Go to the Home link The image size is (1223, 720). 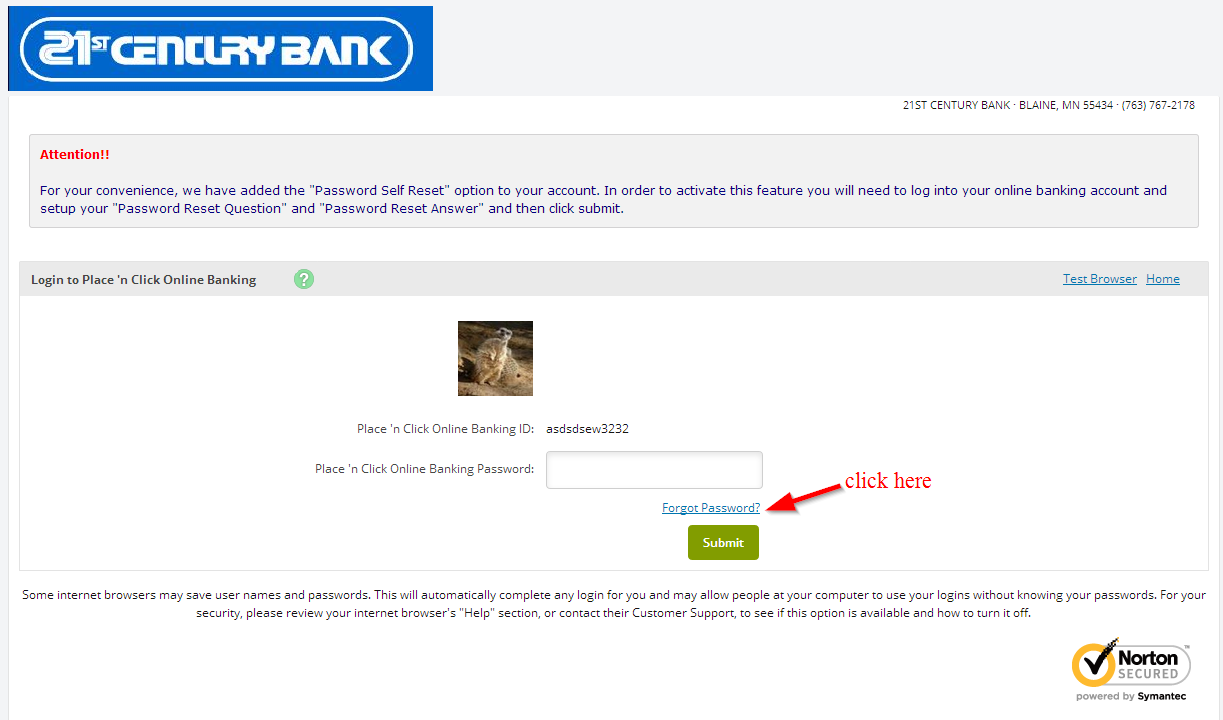click(x=1163, y=279)
